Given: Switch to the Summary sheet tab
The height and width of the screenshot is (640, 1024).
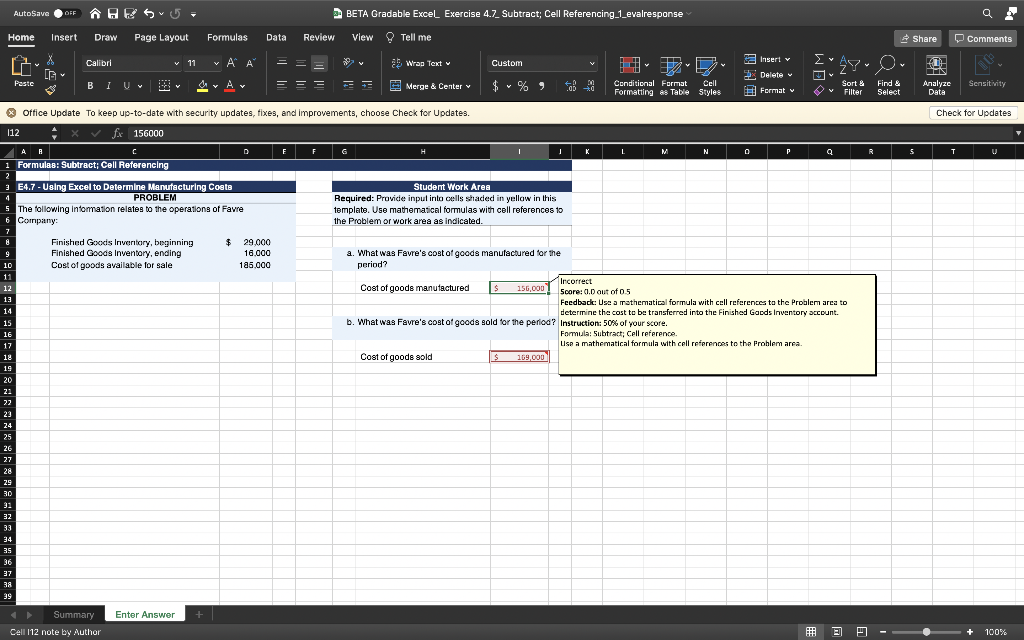Looking at the screenshot, I should pyautogui.click(x=74, y=615).
